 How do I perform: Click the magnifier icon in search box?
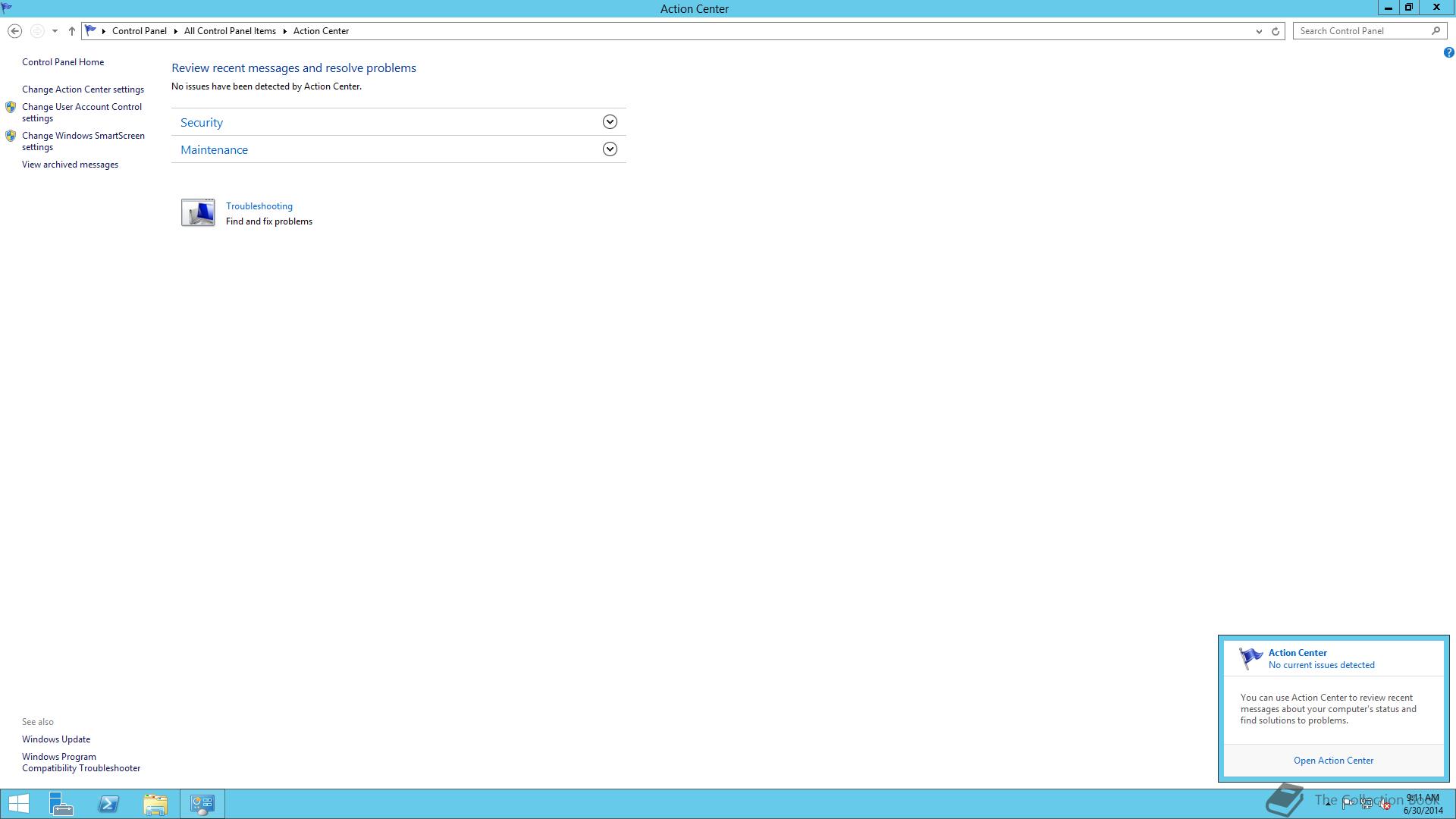1436,31
